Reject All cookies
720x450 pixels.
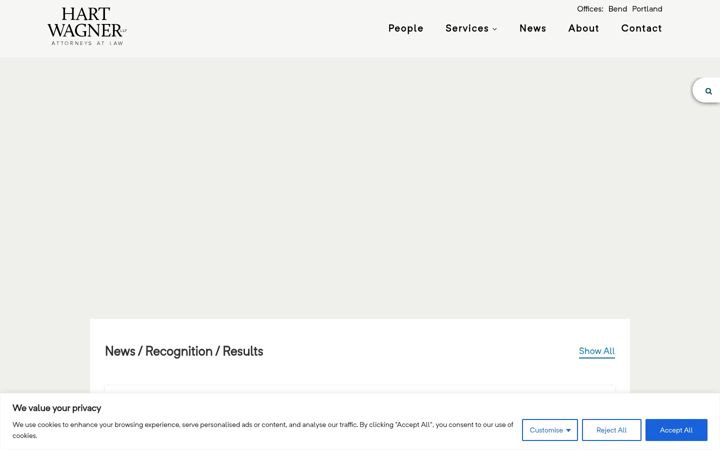pos(611,430)
